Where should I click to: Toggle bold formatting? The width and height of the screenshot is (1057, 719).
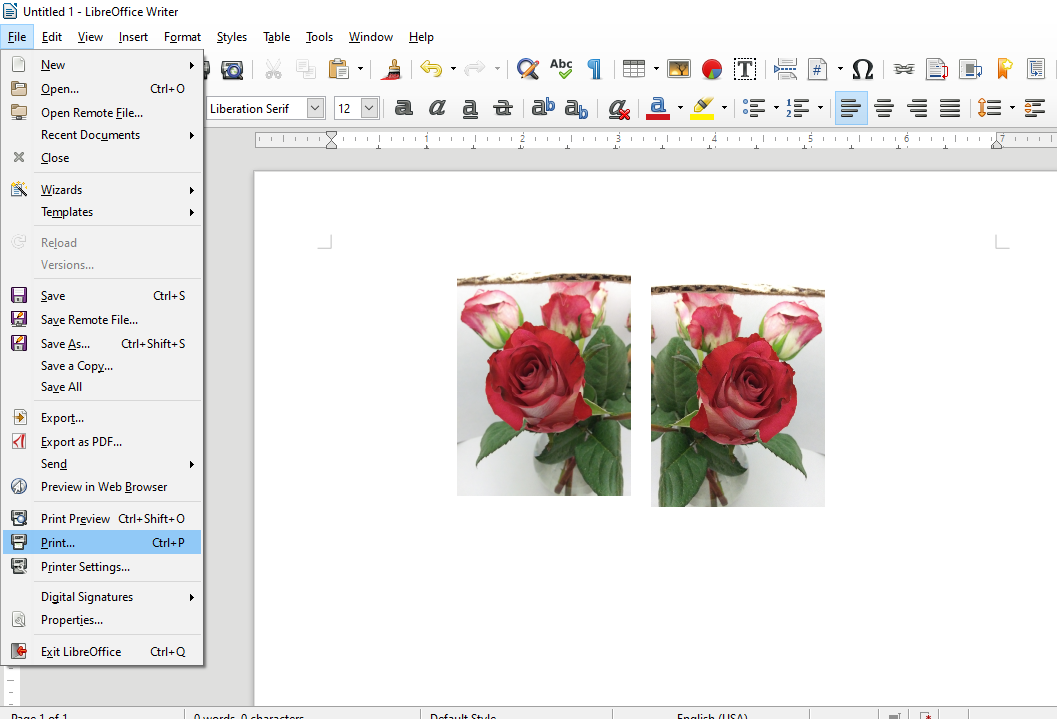403,108
